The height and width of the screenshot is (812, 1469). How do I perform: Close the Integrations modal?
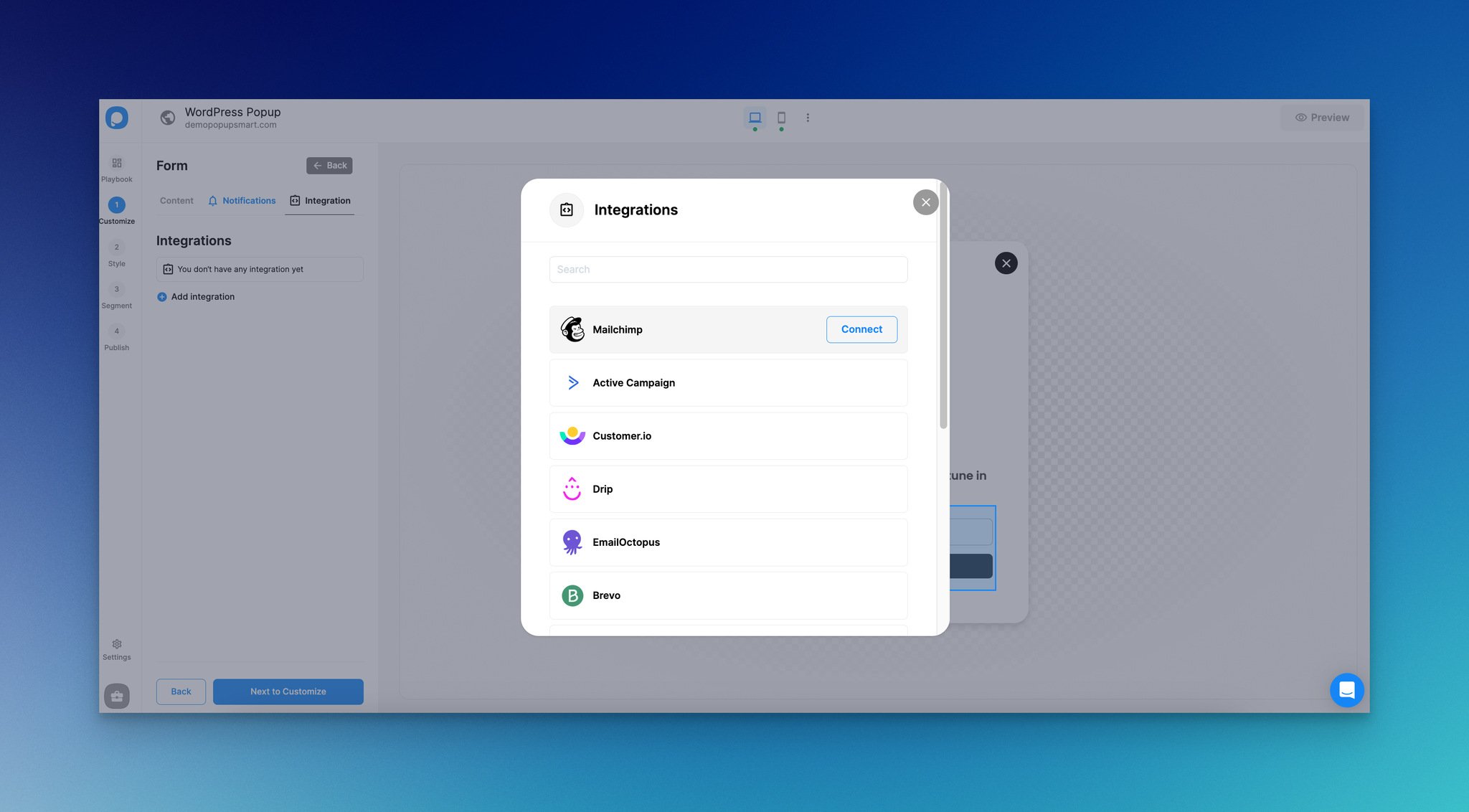click(924, 202)
